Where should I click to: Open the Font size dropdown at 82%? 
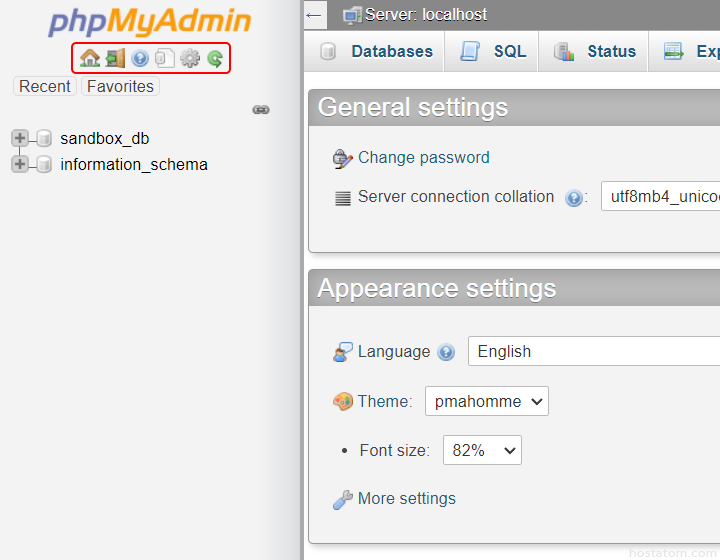pos(482,451)
